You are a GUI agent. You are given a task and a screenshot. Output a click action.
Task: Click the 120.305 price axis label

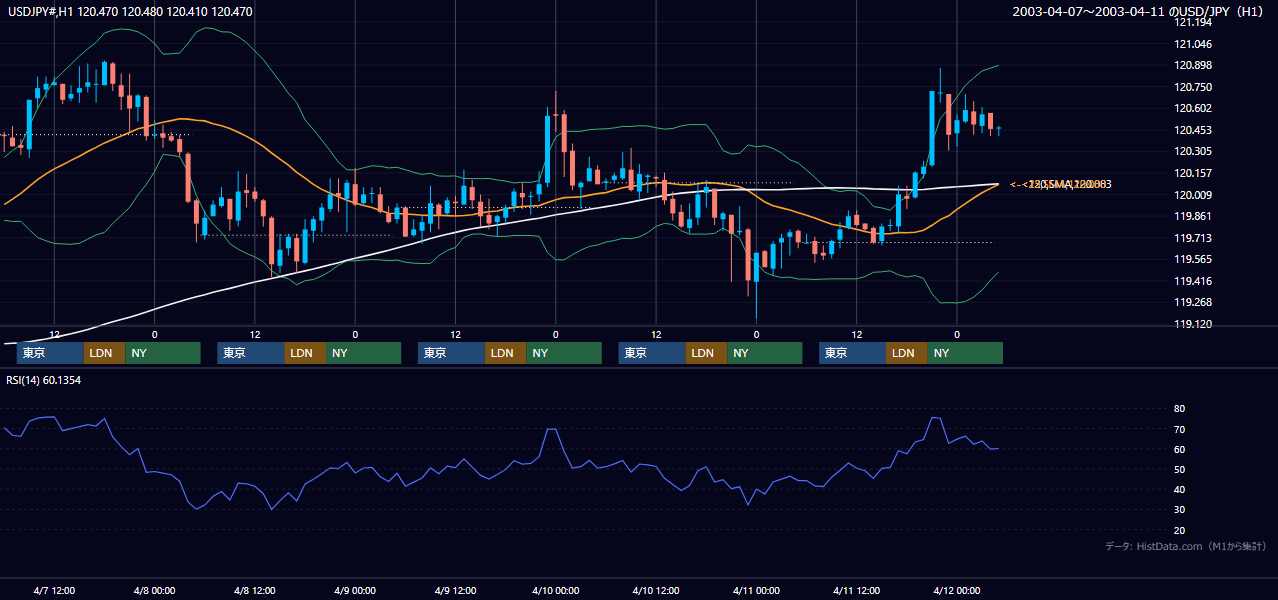(x=1193, y=151)
